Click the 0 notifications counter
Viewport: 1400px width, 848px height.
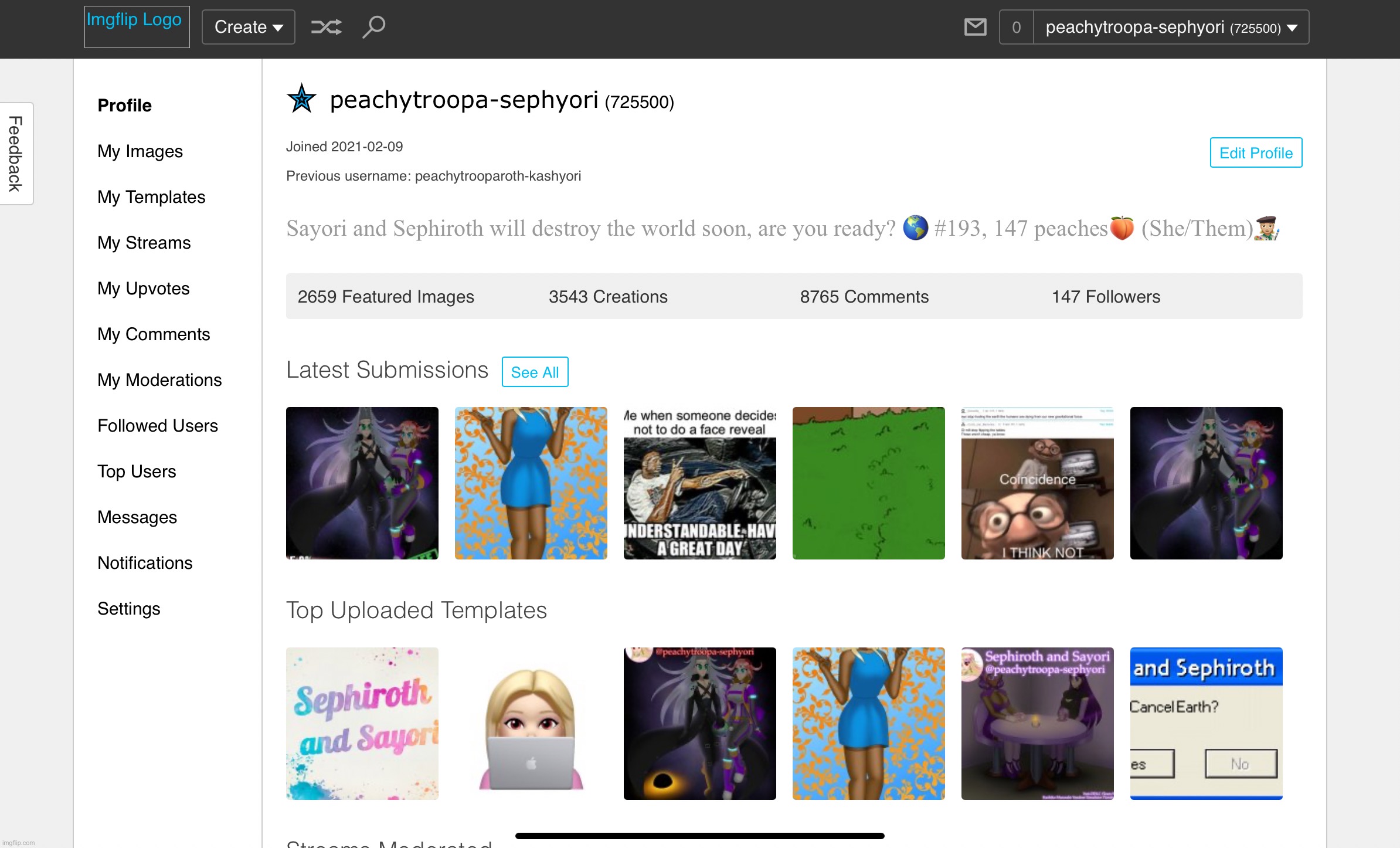pos(1017,27)
